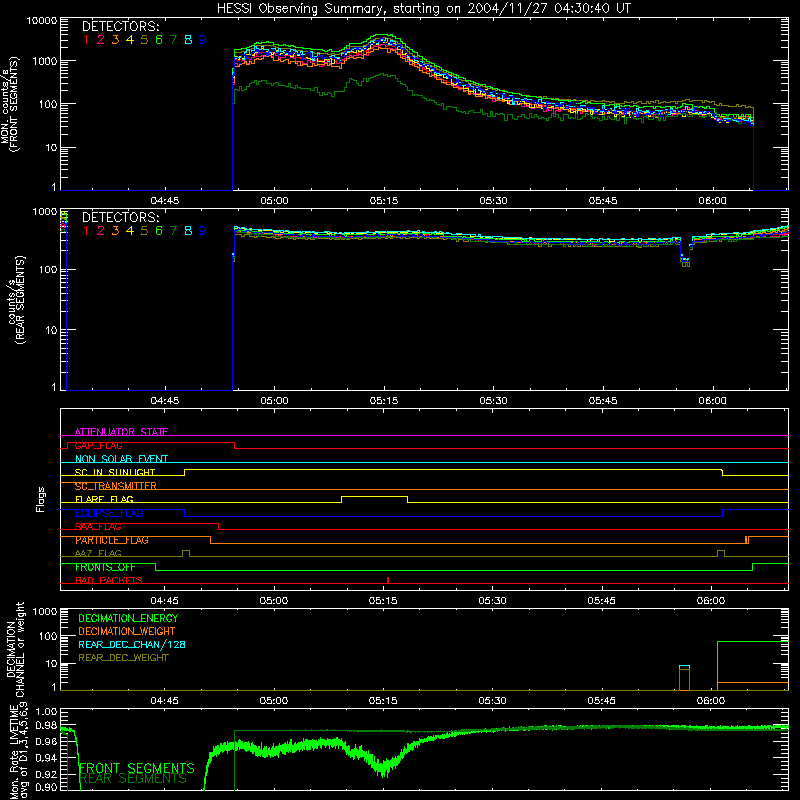Click the 05:15 time label under rear segments plot
Screen dimensions: 800x800
pyautogui.click(x=384, y=401)
